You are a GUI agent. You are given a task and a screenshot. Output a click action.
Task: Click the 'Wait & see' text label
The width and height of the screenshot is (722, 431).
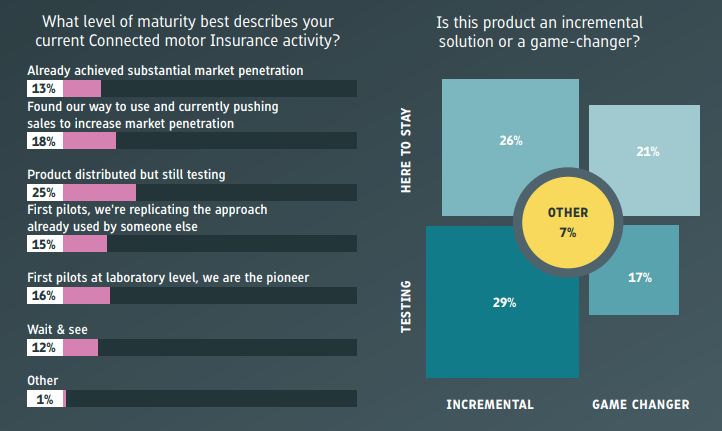57,330
